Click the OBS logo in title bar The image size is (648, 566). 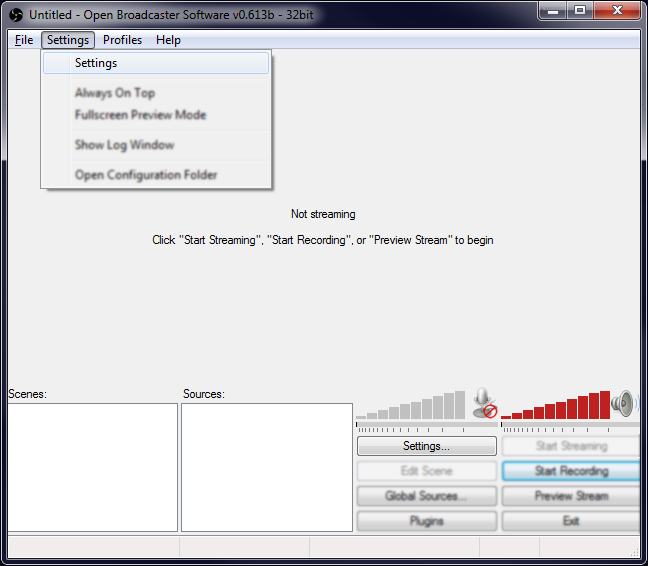tap(16, 15)
